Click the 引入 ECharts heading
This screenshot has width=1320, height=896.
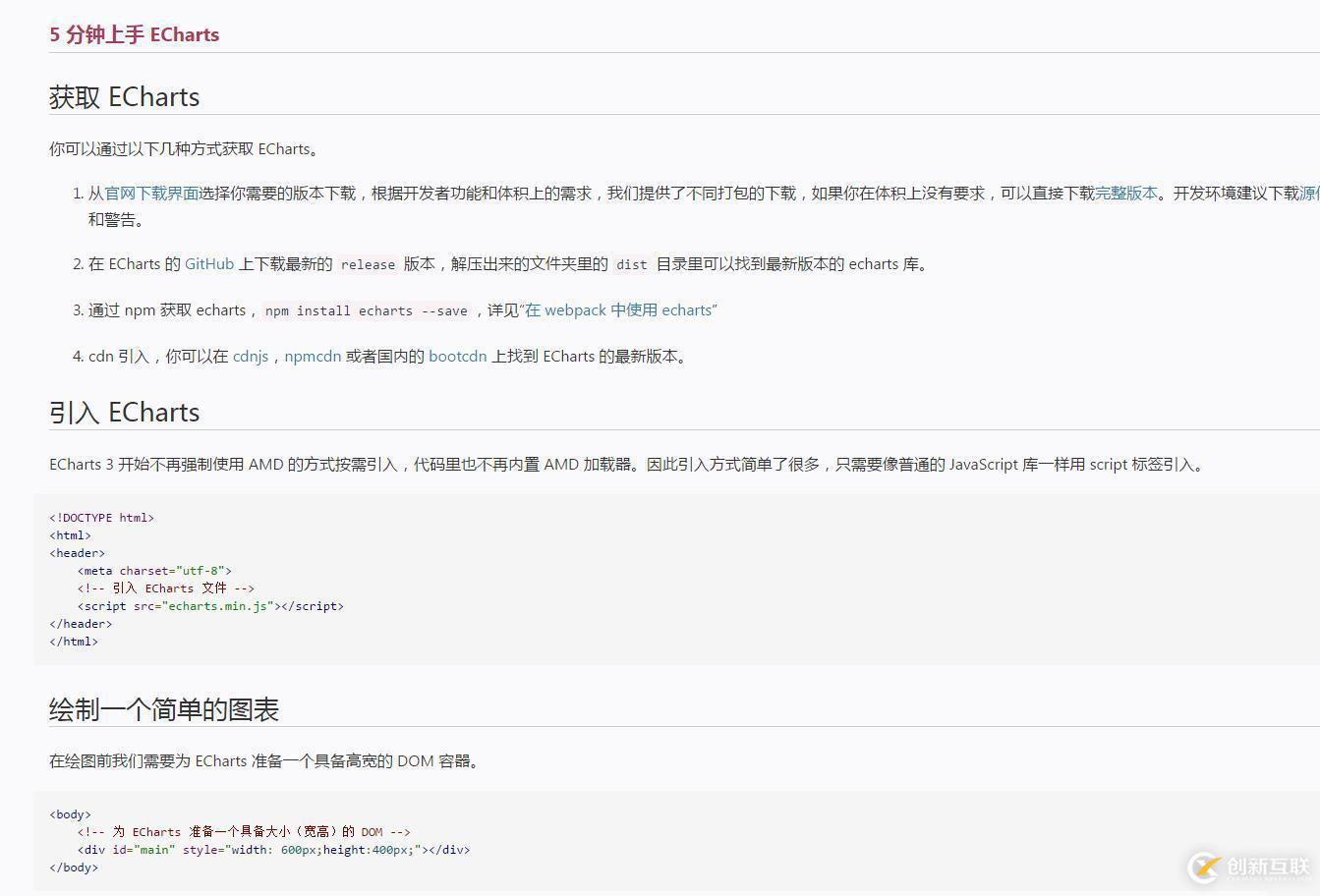pyautogui.click(x=125, y=412)
